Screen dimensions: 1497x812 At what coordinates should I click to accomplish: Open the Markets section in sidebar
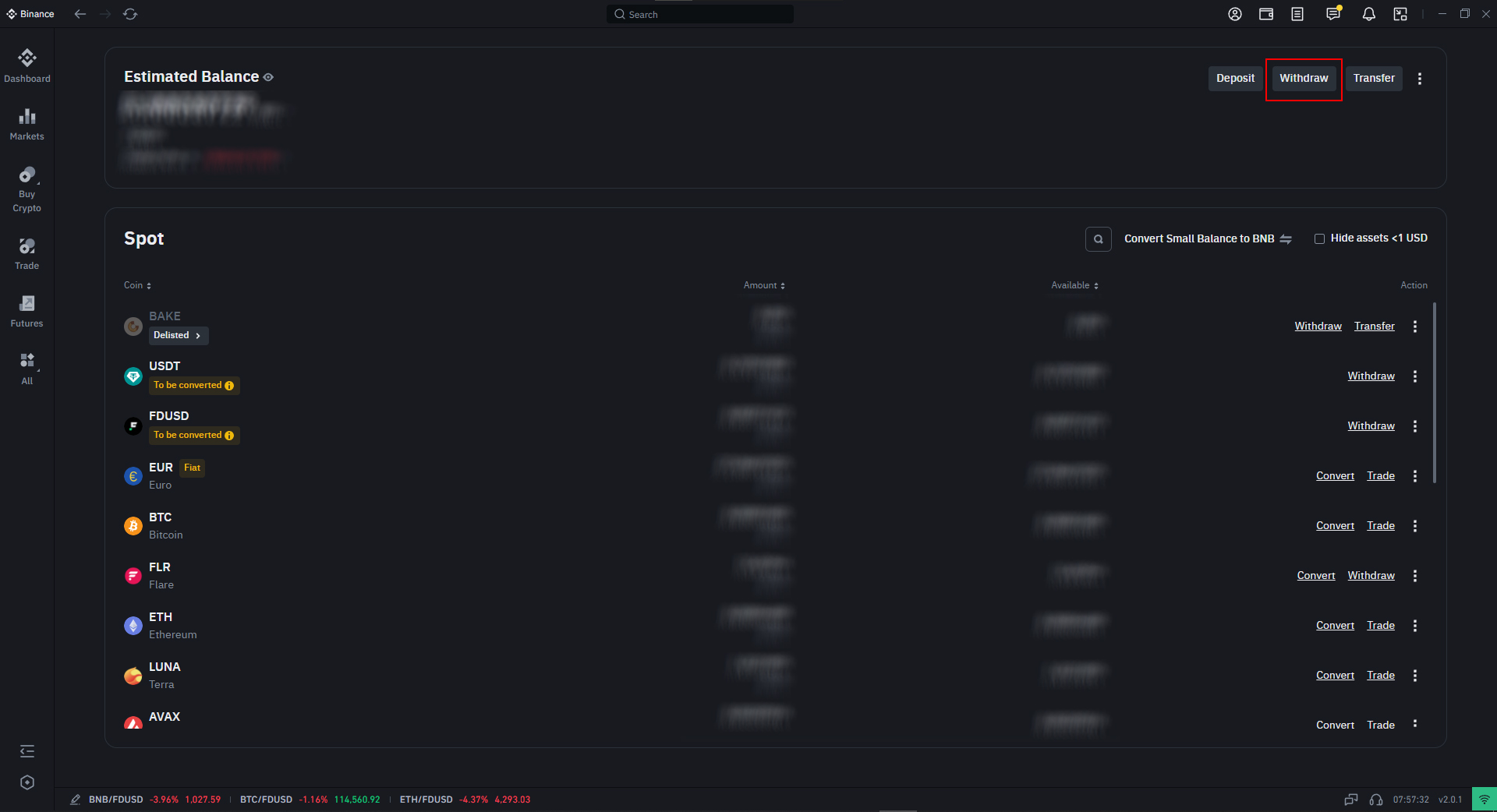pyautogui.click(x=27, y=124)
